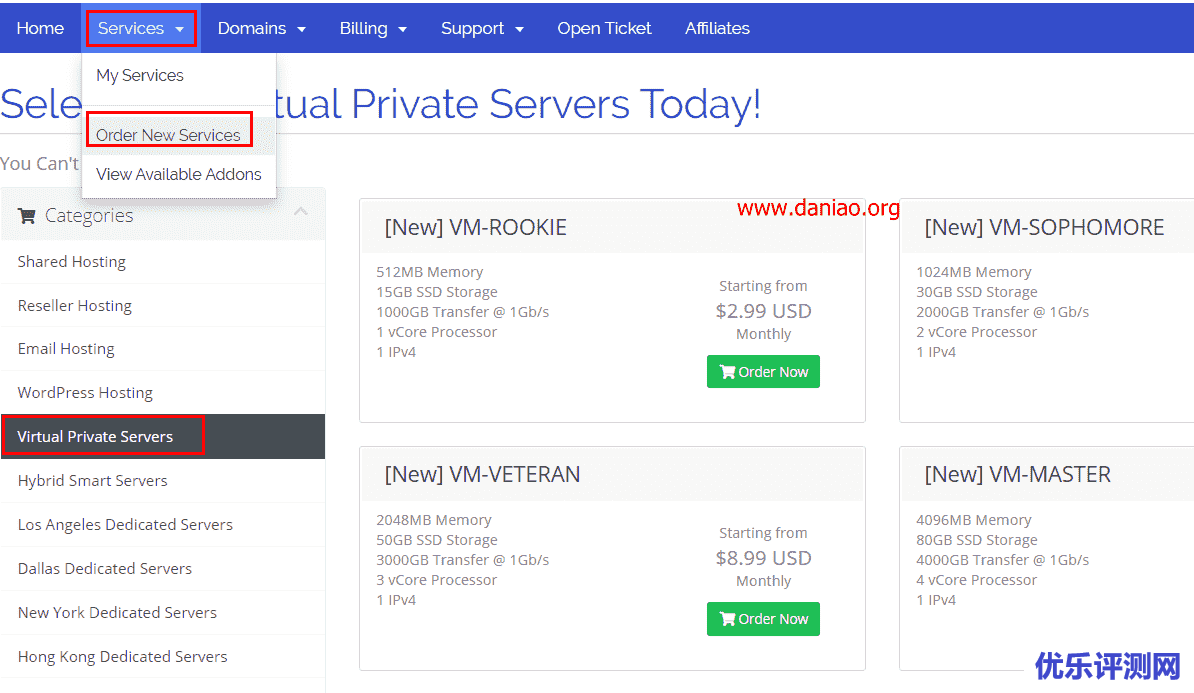
Task: Collapse the Categories panel using chevron
Action: click(301, 213)
